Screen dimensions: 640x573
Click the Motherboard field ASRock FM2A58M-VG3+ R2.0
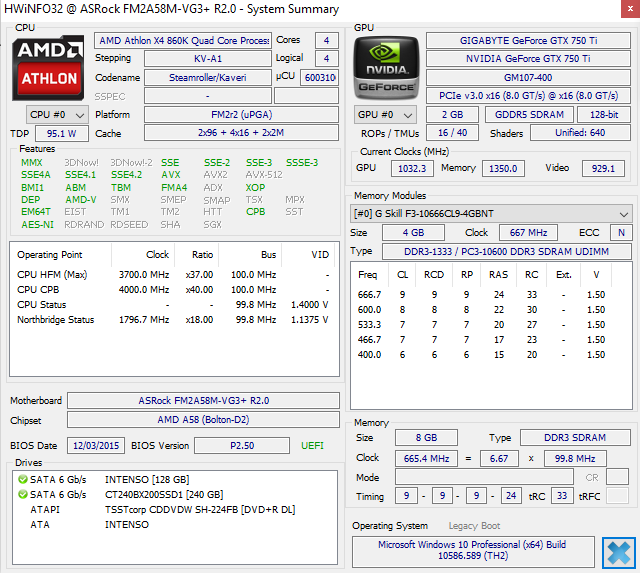[x=203, y=400]
